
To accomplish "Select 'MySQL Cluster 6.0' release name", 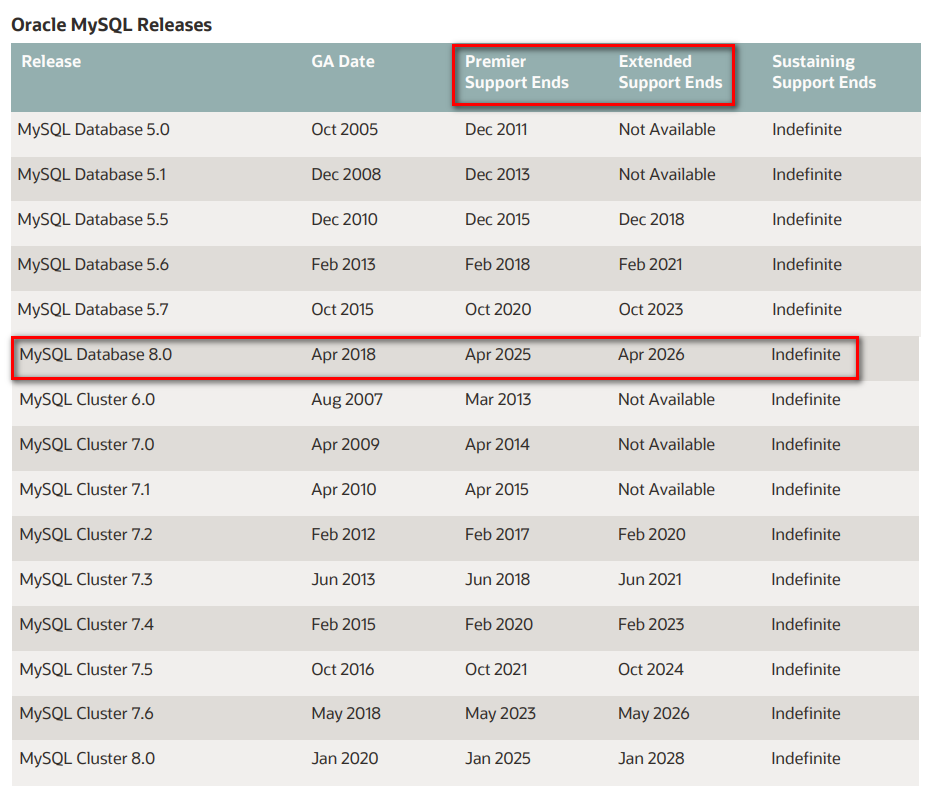I will [x=87, y=399].
